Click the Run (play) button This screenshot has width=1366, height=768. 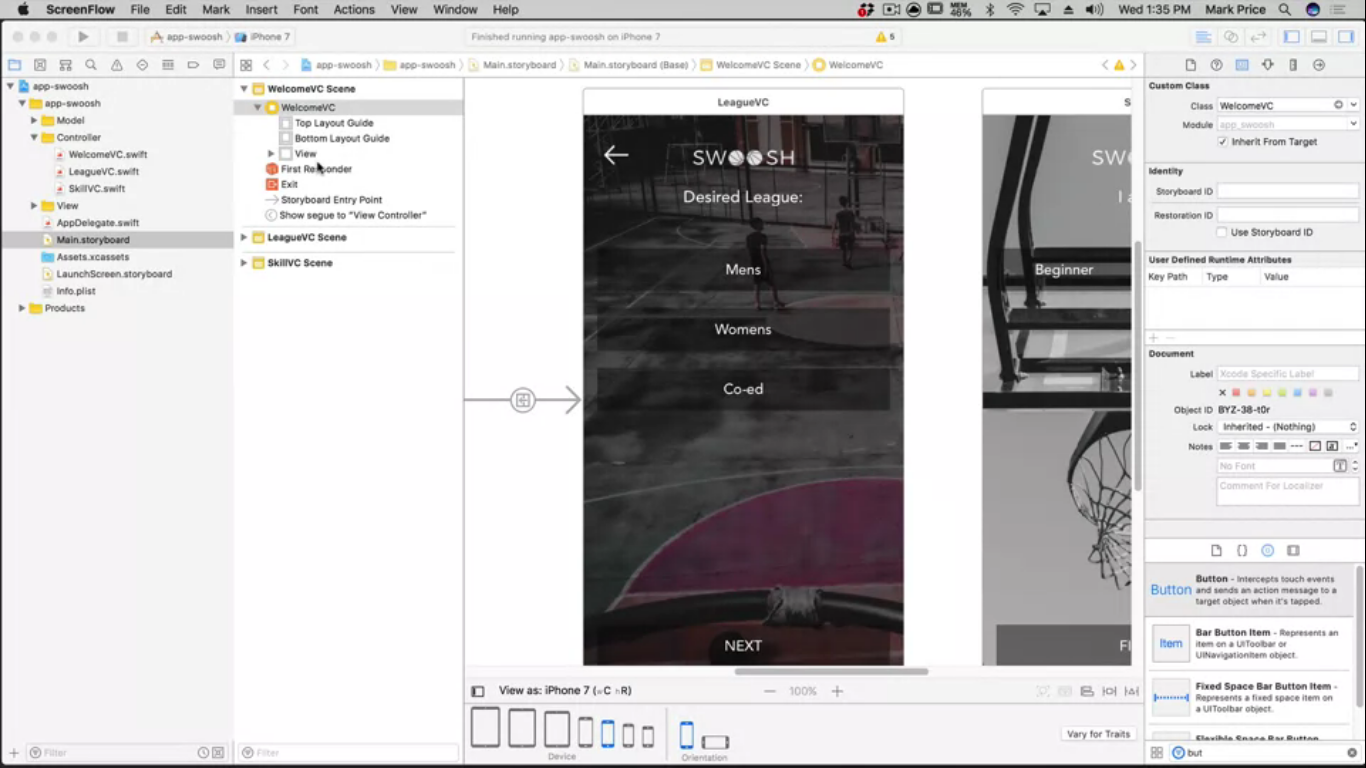(x=83, y=37)
